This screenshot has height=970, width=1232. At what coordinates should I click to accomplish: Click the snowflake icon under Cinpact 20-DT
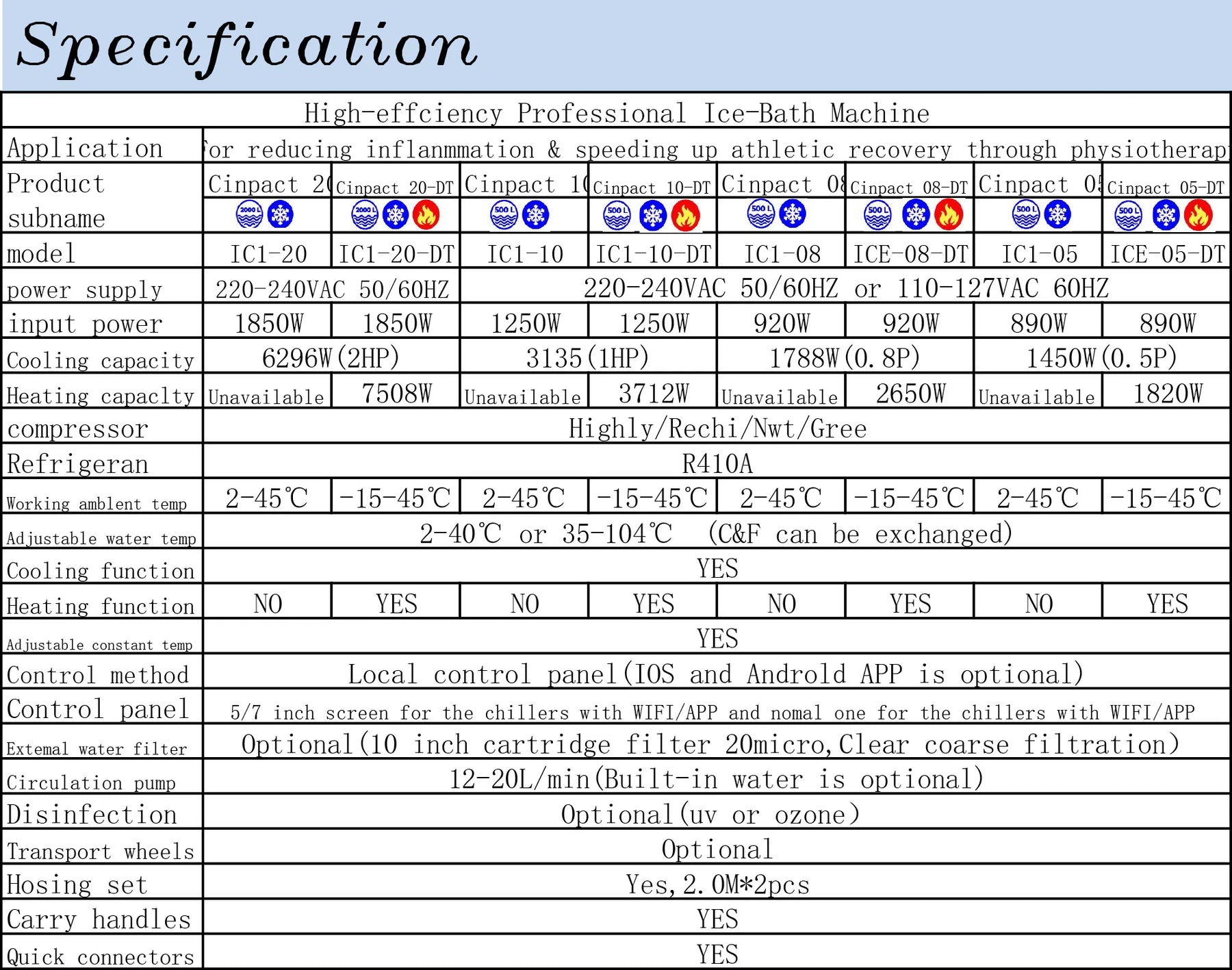click(396, 215)
